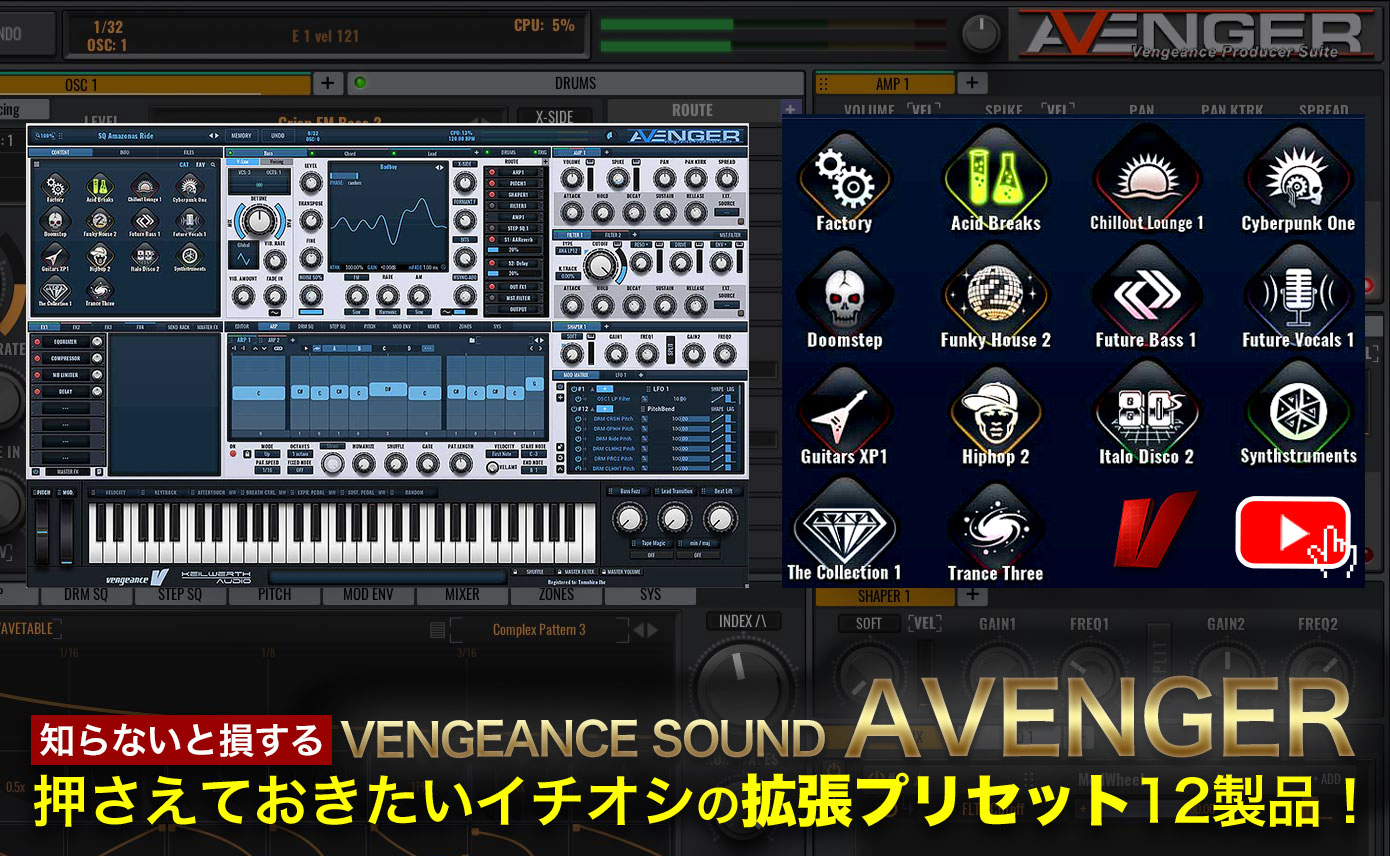Click the Bass Fuzz macro knob
The image size is (1390, 856).
pos(628,518)
